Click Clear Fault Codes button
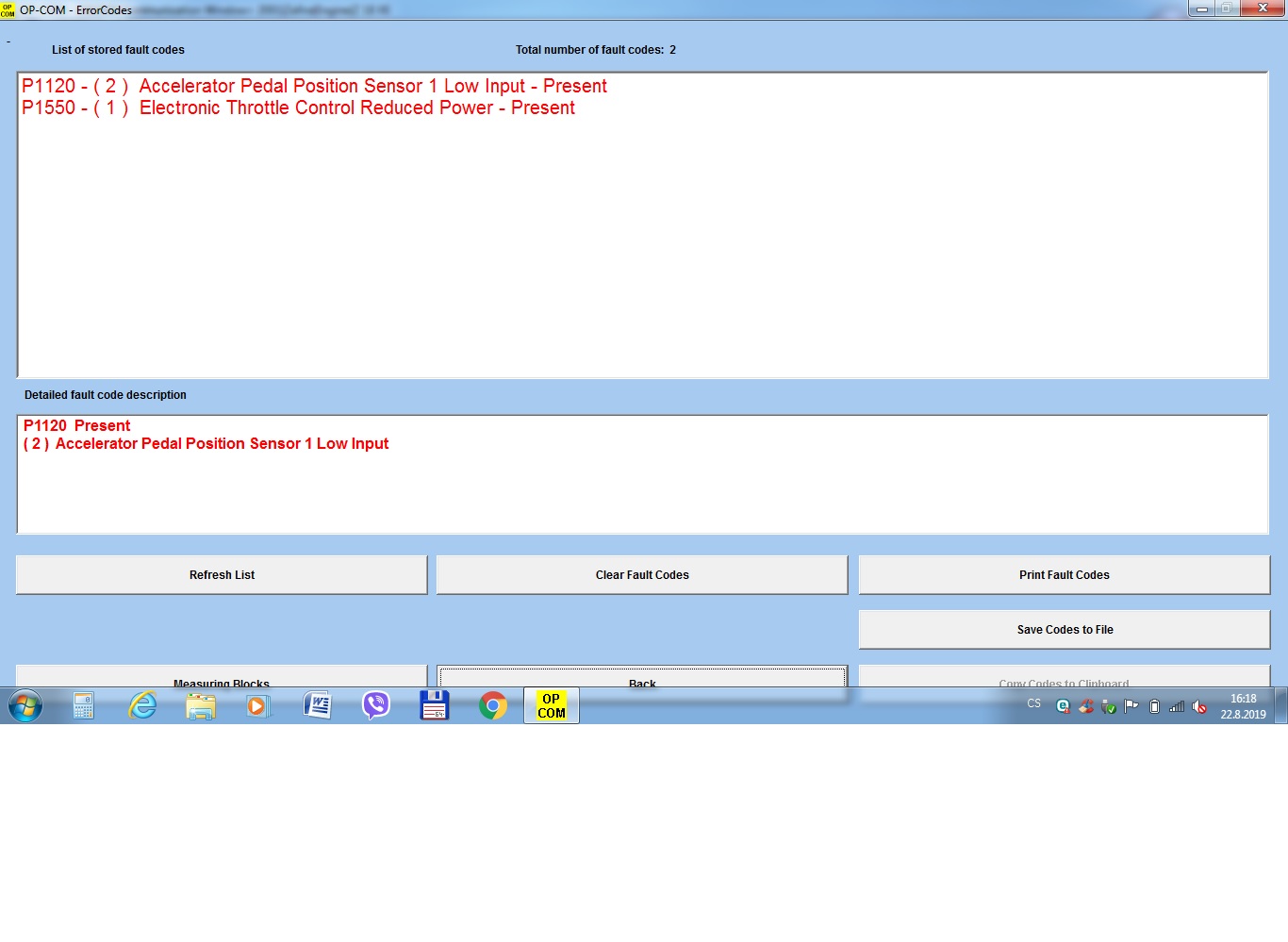 642,575
